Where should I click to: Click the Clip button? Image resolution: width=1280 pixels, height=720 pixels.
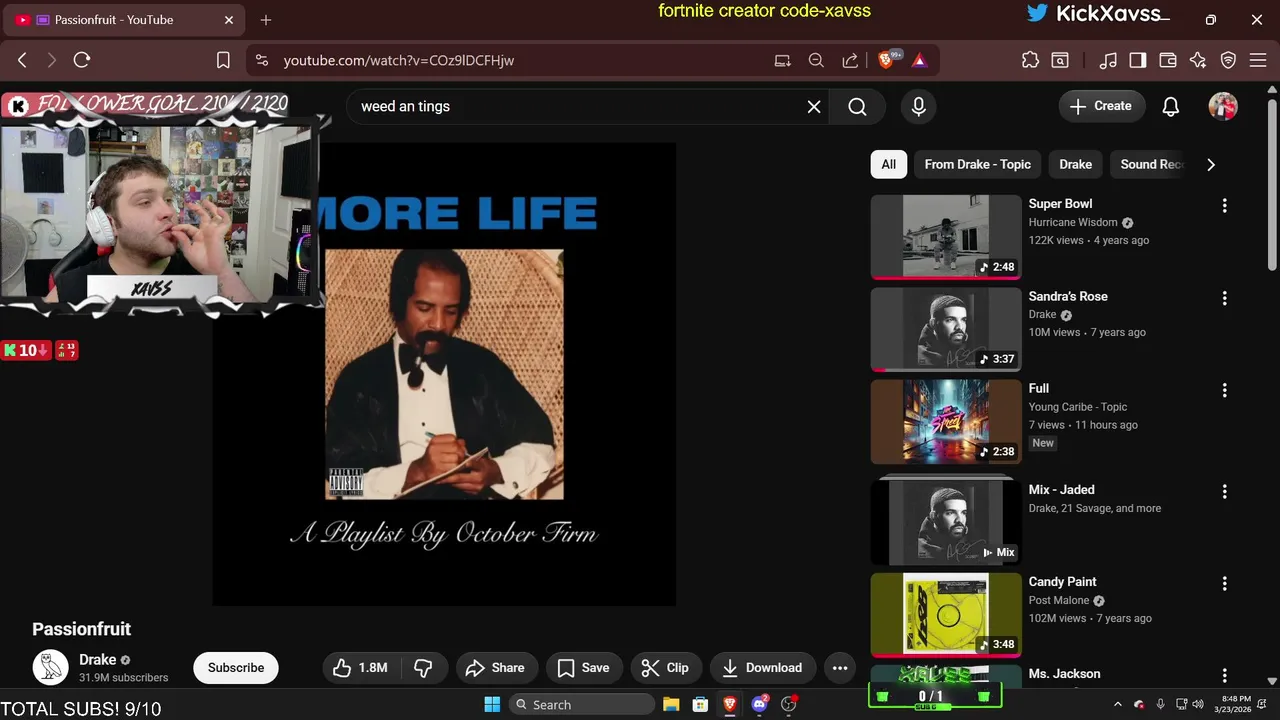[x=665, y=668]
